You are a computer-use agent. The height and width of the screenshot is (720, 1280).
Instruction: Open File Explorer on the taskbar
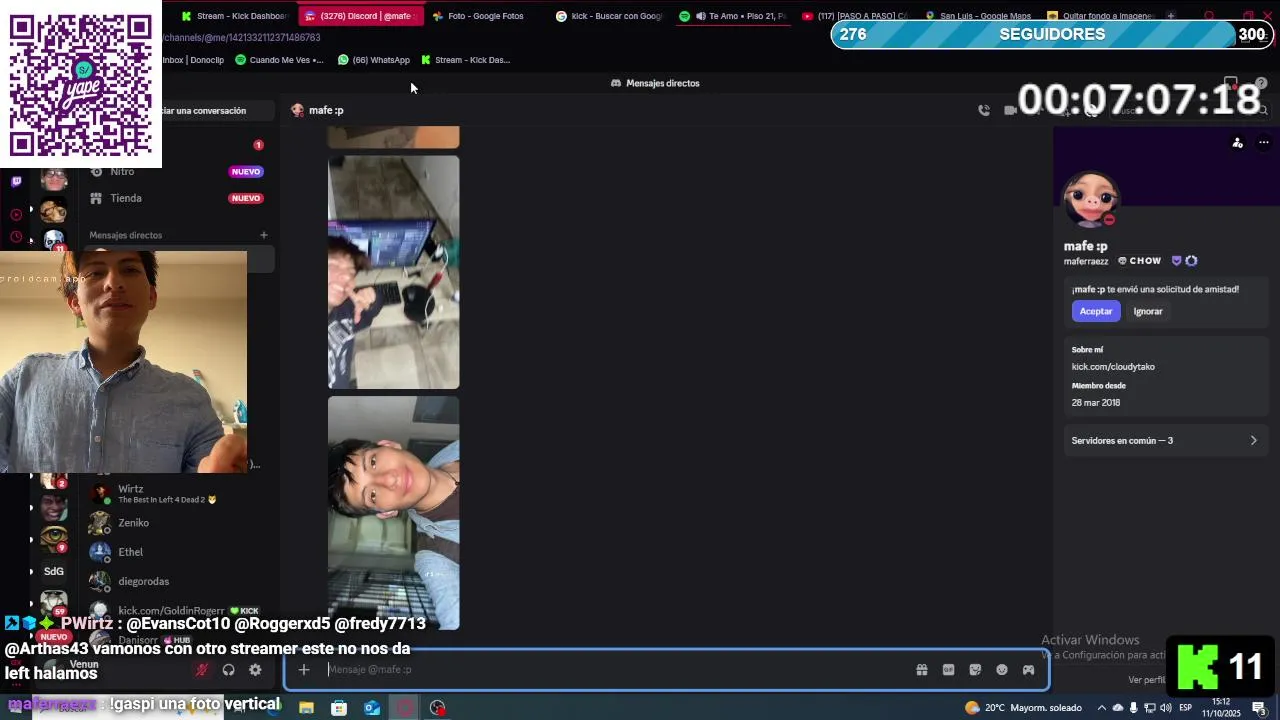[306, 708]
